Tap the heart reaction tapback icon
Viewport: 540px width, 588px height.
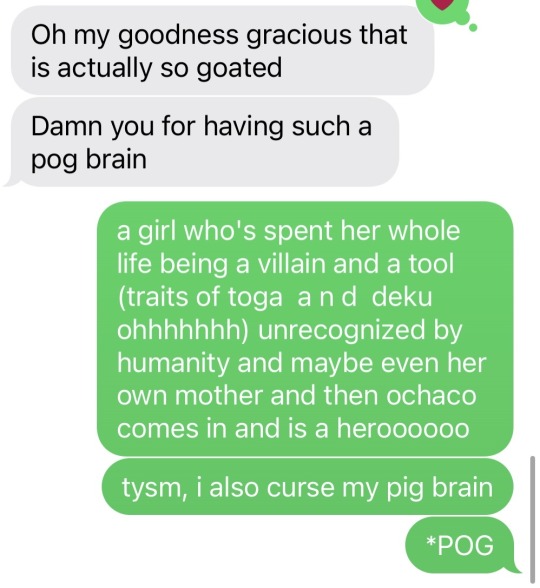point(443,4)
